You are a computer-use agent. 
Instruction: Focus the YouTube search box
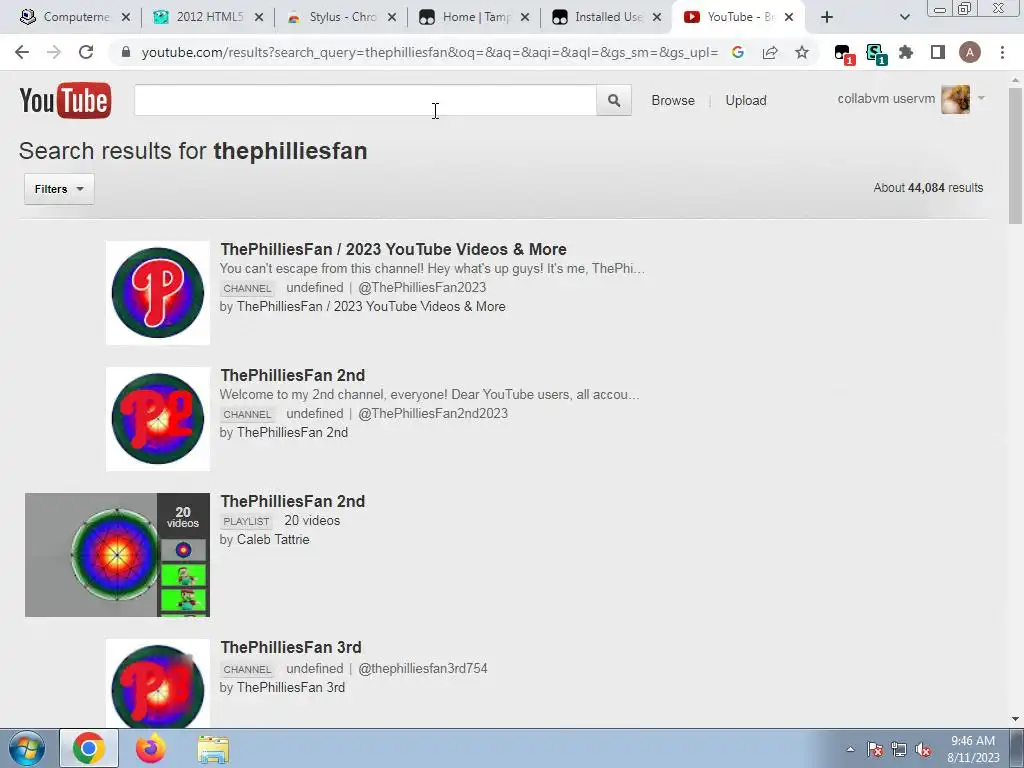[365, 101]
